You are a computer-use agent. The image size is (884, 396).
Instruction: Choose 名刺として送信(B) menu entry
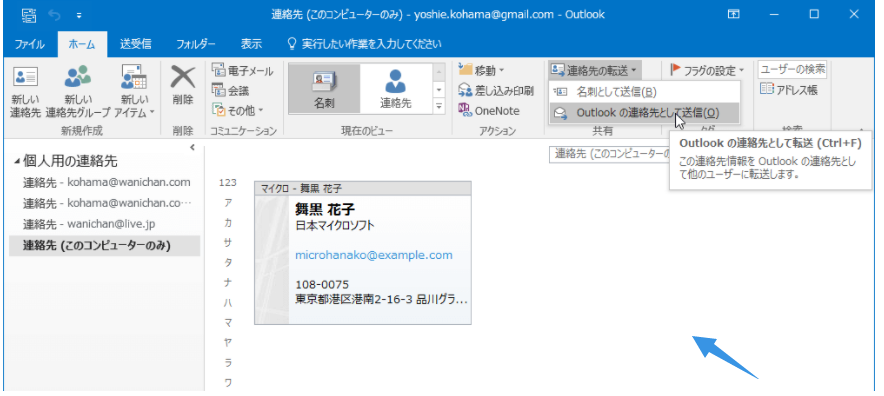(x=643, y=91)
